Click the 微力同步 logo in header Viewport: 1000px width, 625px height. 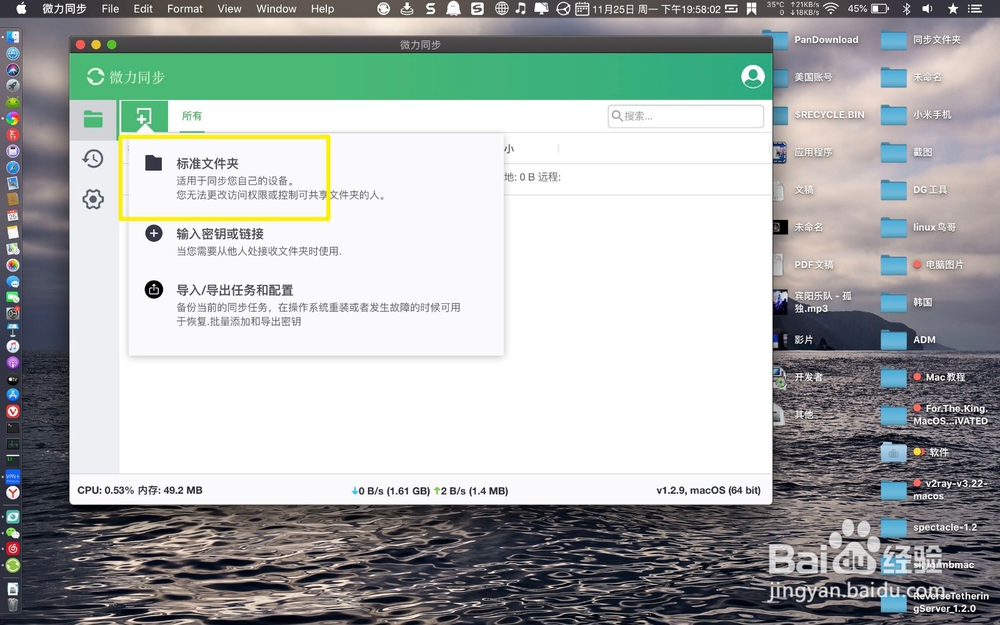click(126, 77)
